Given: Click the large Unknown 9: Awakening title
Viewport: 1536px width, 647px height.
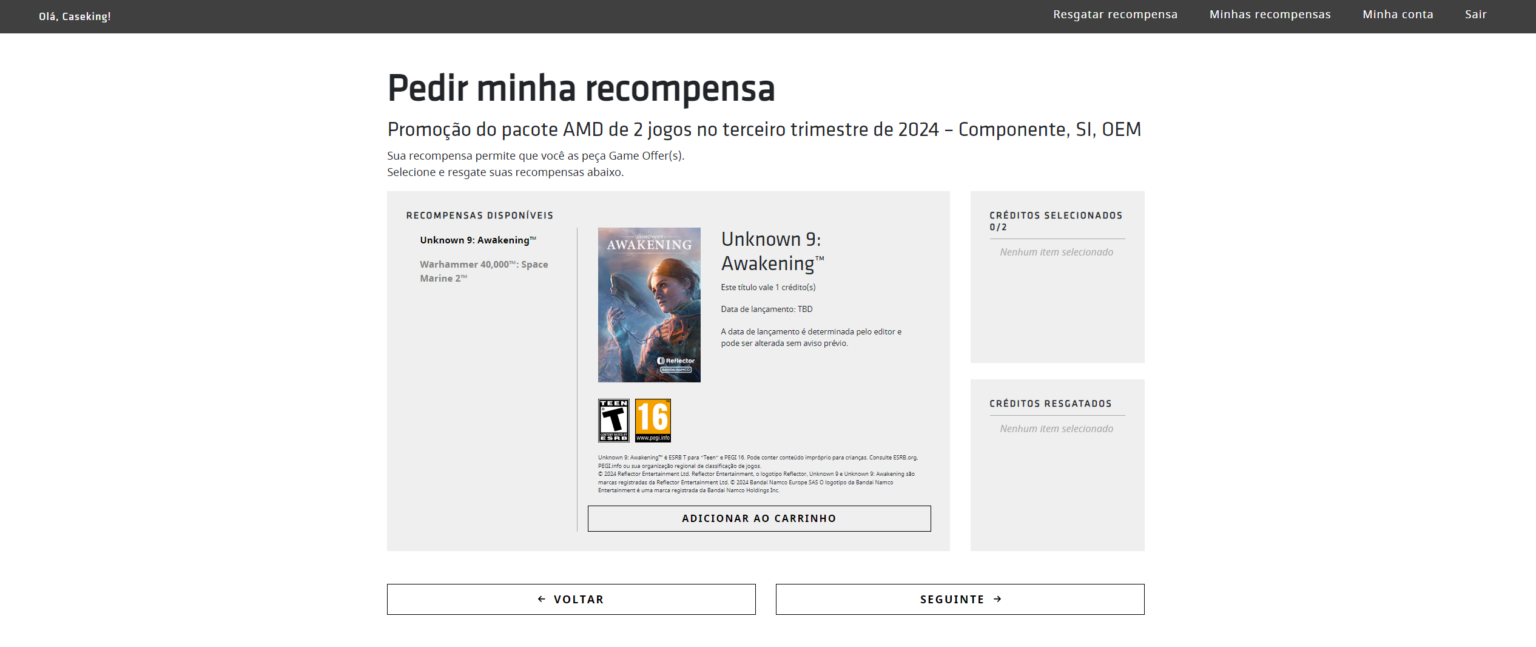Looking at the screenshot, I should (772, 251).
